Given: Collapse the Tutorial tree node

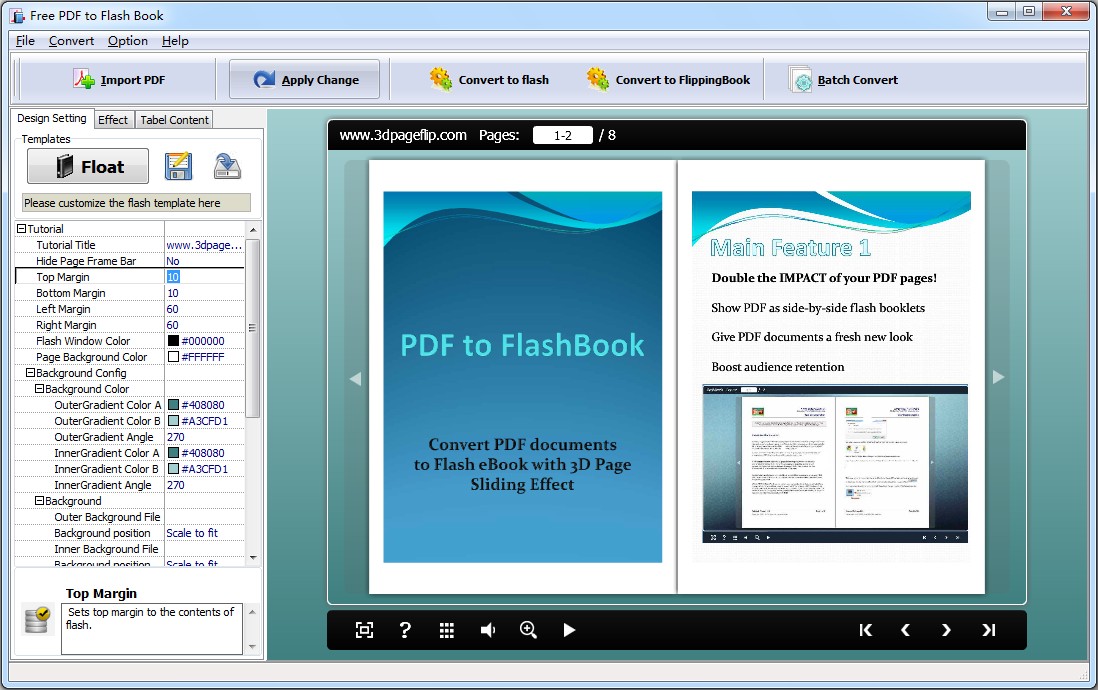Looking at the screenshot, I should pos(21,228).
